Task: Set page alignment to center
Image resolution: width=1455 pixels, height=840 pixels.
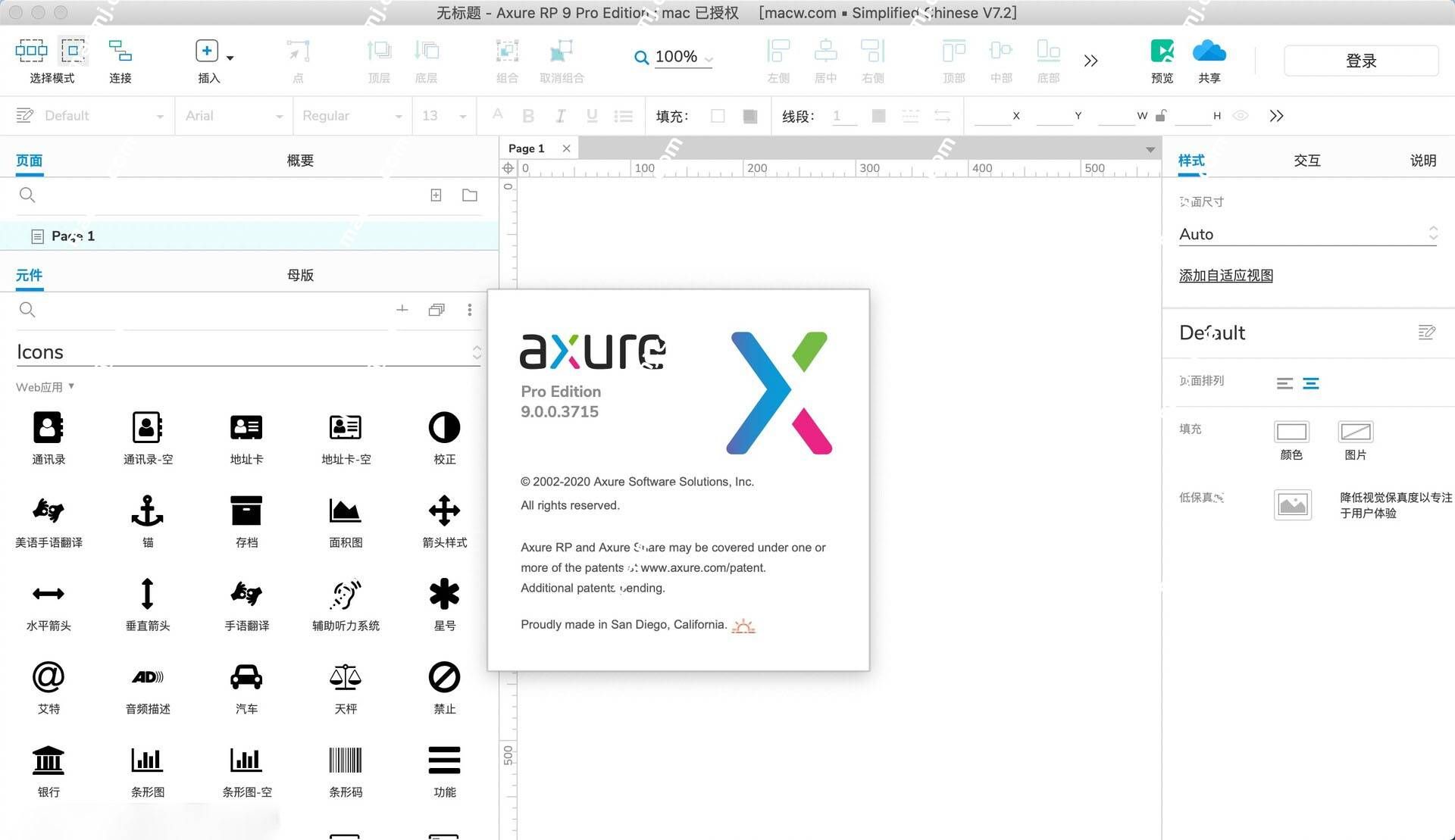Action: pyautogui.click(x=1311, y=383)
